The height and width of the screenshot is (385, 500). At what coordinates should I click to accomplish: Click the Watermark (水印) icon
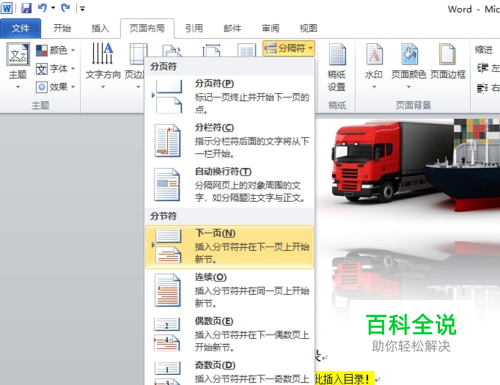tap(374, 54)
